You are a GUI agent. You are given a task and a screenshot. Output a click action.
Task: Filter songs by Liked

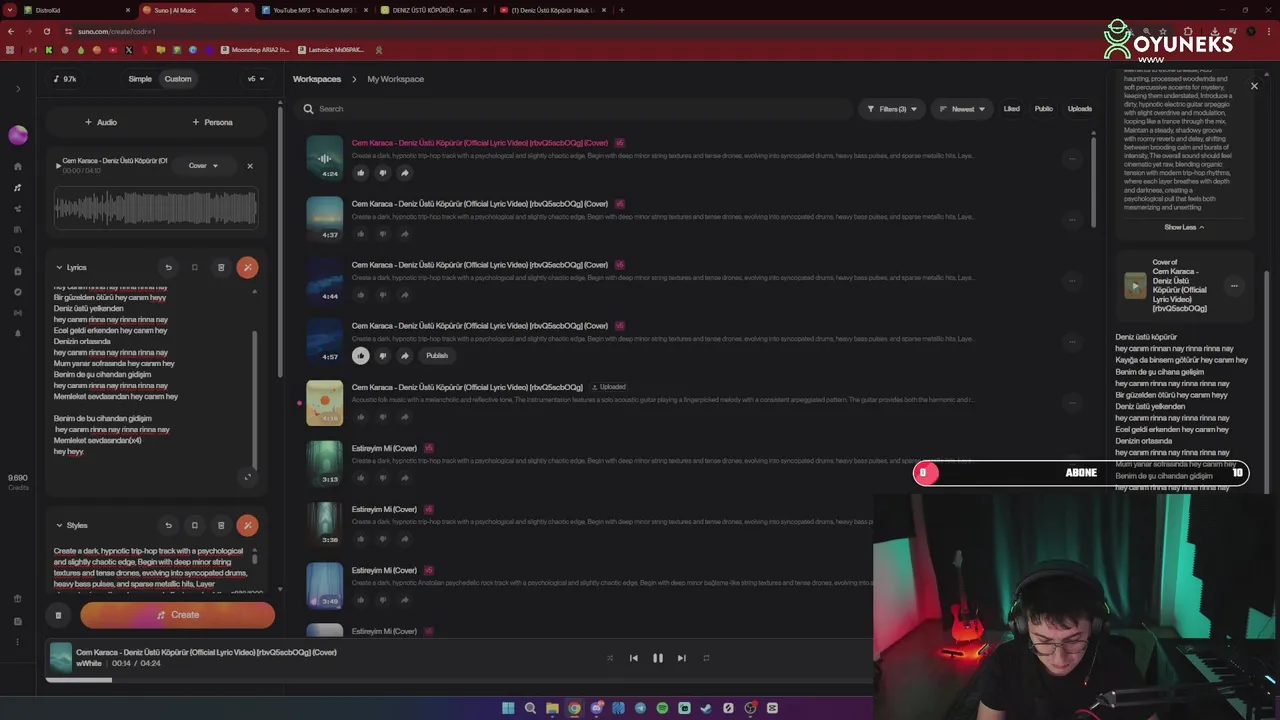click(1012, 109)
